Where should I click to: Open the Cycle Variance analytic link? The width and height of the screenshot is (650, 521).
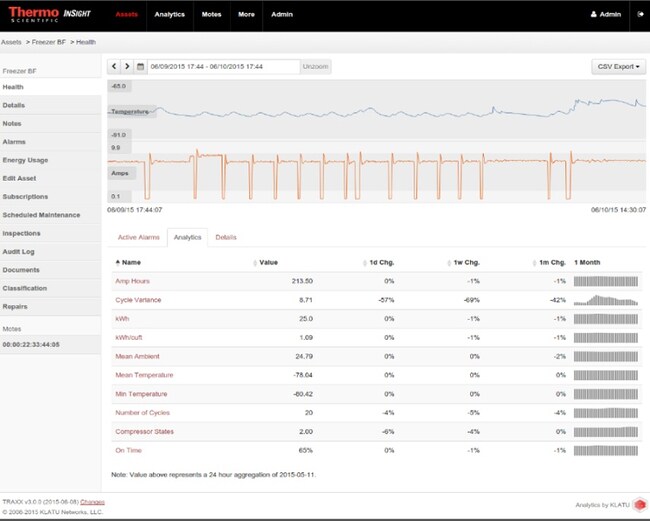coord(138,300)
